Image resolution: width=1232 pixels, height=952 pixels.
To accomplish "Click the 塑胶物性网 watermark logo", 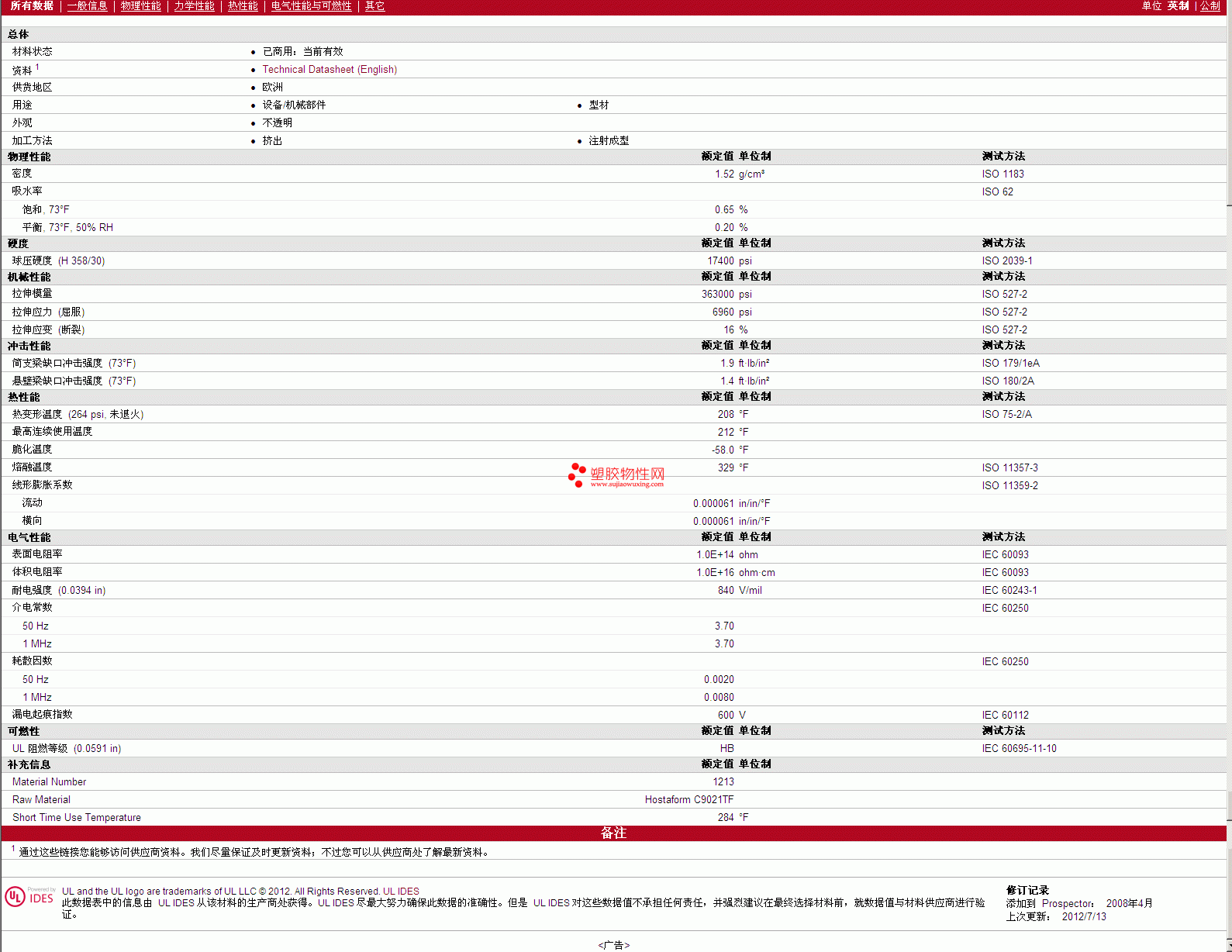I will point(616,474).
